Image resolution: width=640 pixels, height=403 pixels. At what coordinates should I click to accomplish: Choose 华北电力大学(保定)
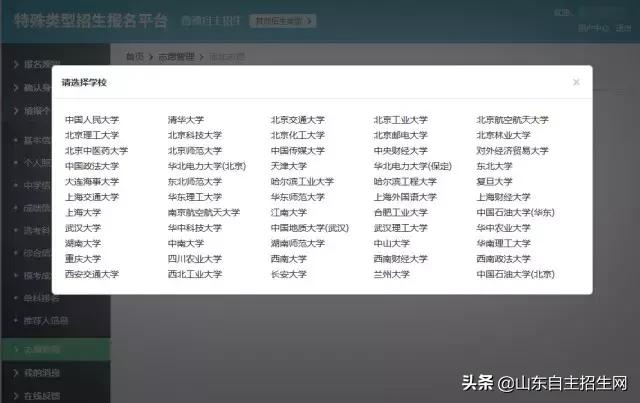[x=413, y=166]
